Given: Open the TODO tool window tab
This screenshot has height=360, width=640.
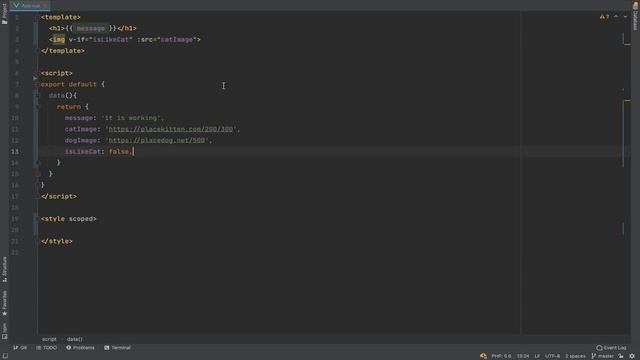Looking at the screenshot, I should 47,348.
